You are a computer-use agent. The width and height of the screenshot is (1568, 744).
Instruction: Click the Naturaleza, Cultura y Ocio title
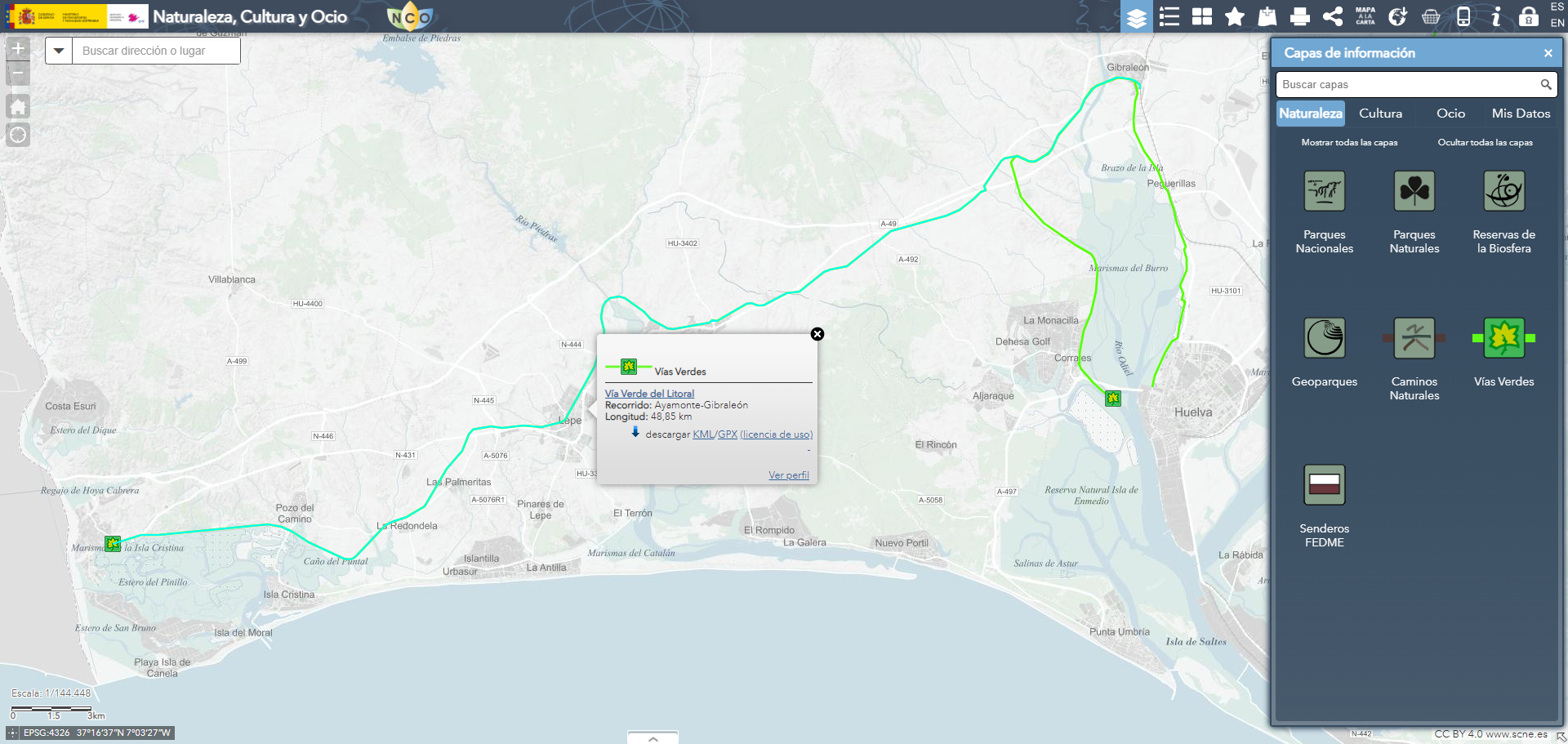click(x=250, y=16)
